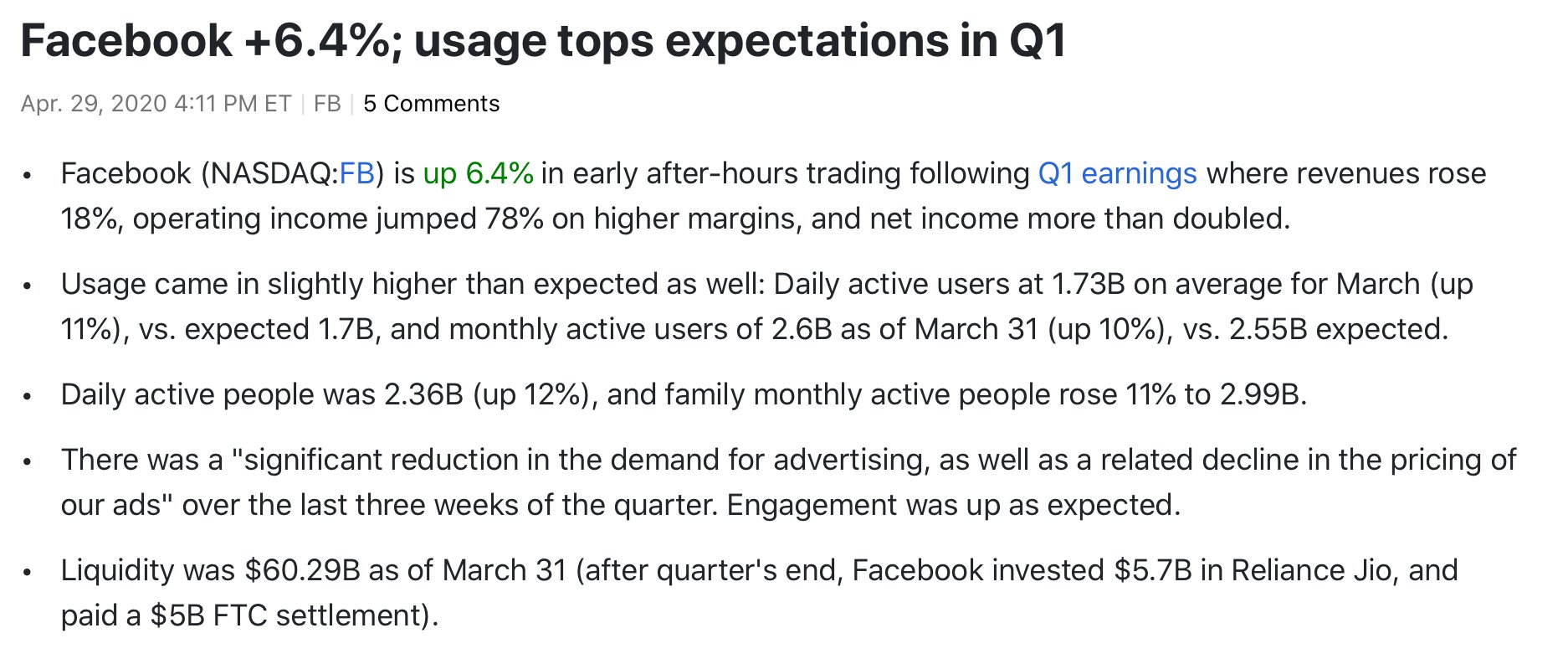The image size is (1568, 664).
Task: Click the '$60.29B' liquidity figure
Action: 302,570
